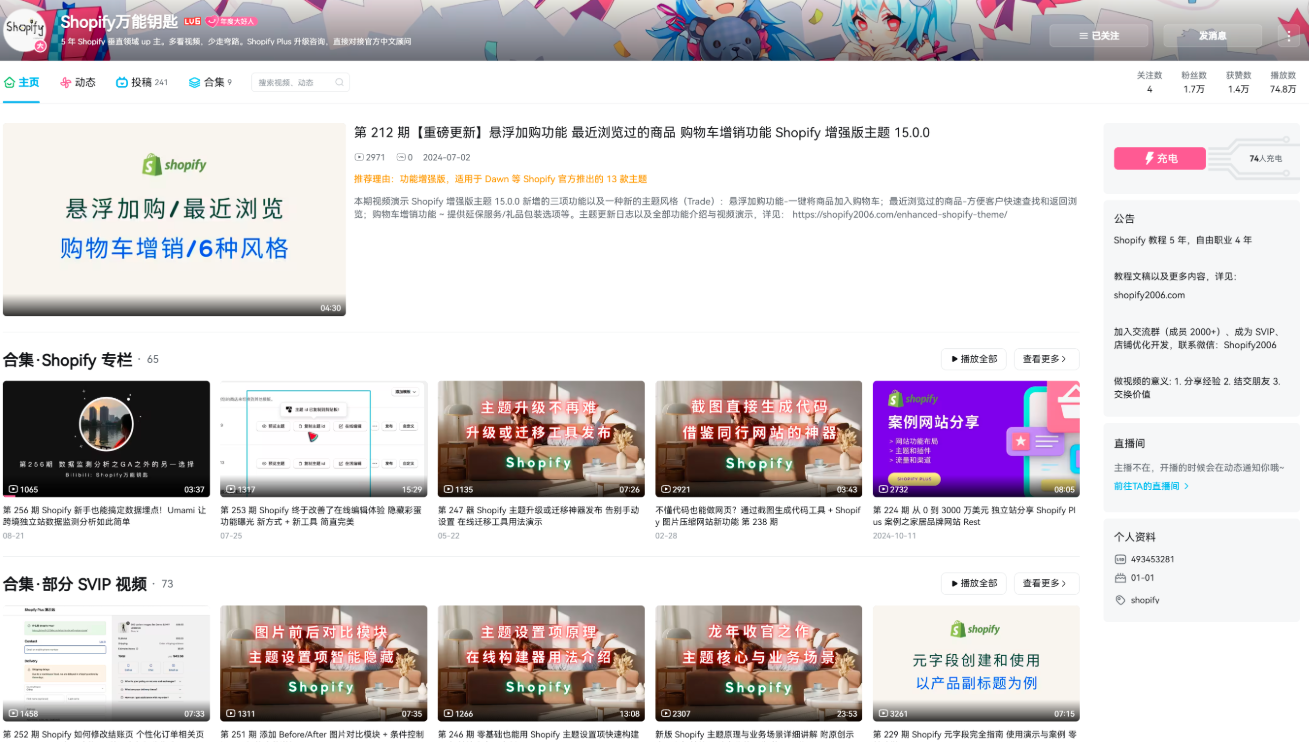The width and height of the screenshot is (1309, 742).
Task: Click the shopify tag icon in 个人资料
Action: (x=1120, y=599)
